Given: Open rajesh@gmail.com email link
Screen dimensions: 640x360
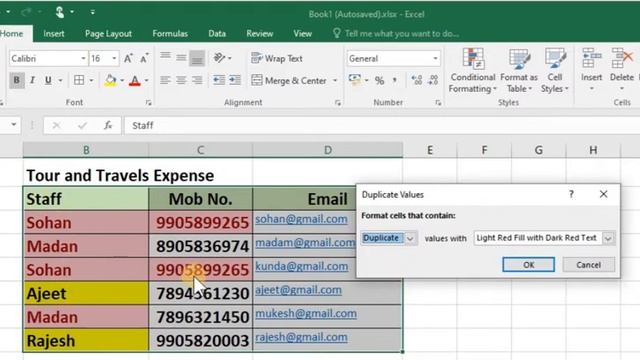Looking at the screenshot, I should pos(301,337).
